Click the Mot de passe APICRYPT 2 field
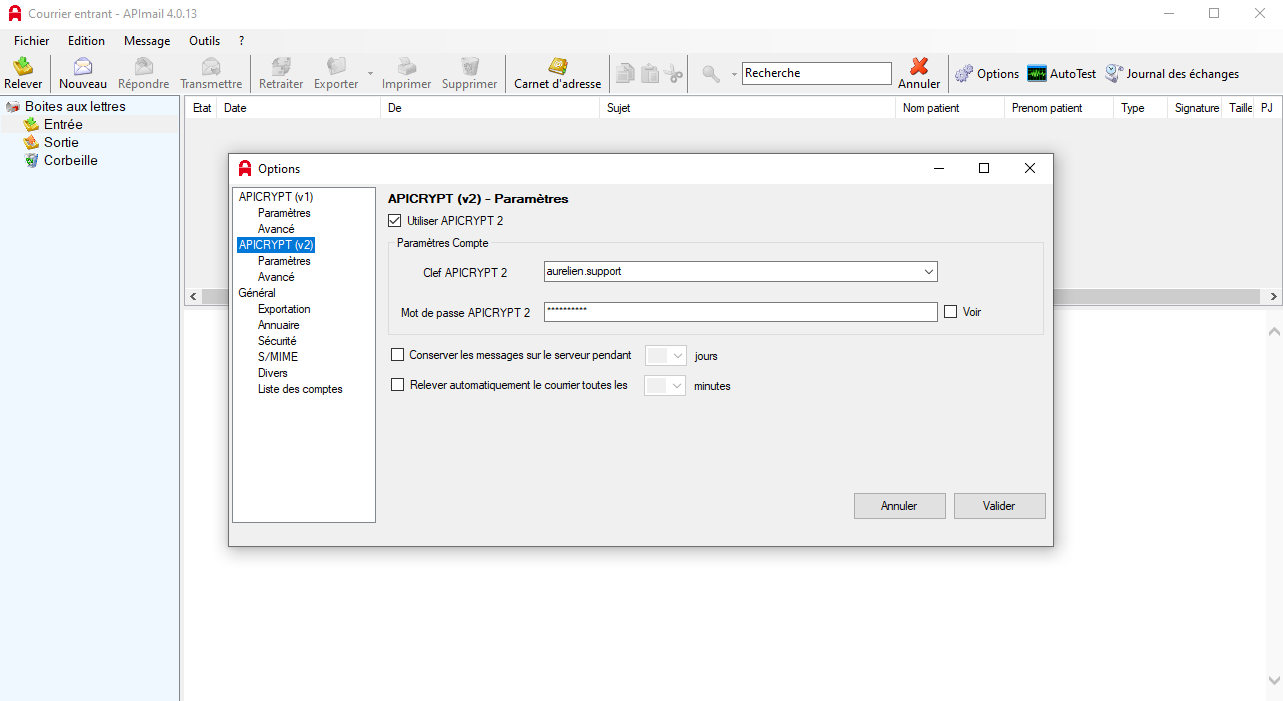The height and width of the screenshot is (701, 1283). coord(740,312)
